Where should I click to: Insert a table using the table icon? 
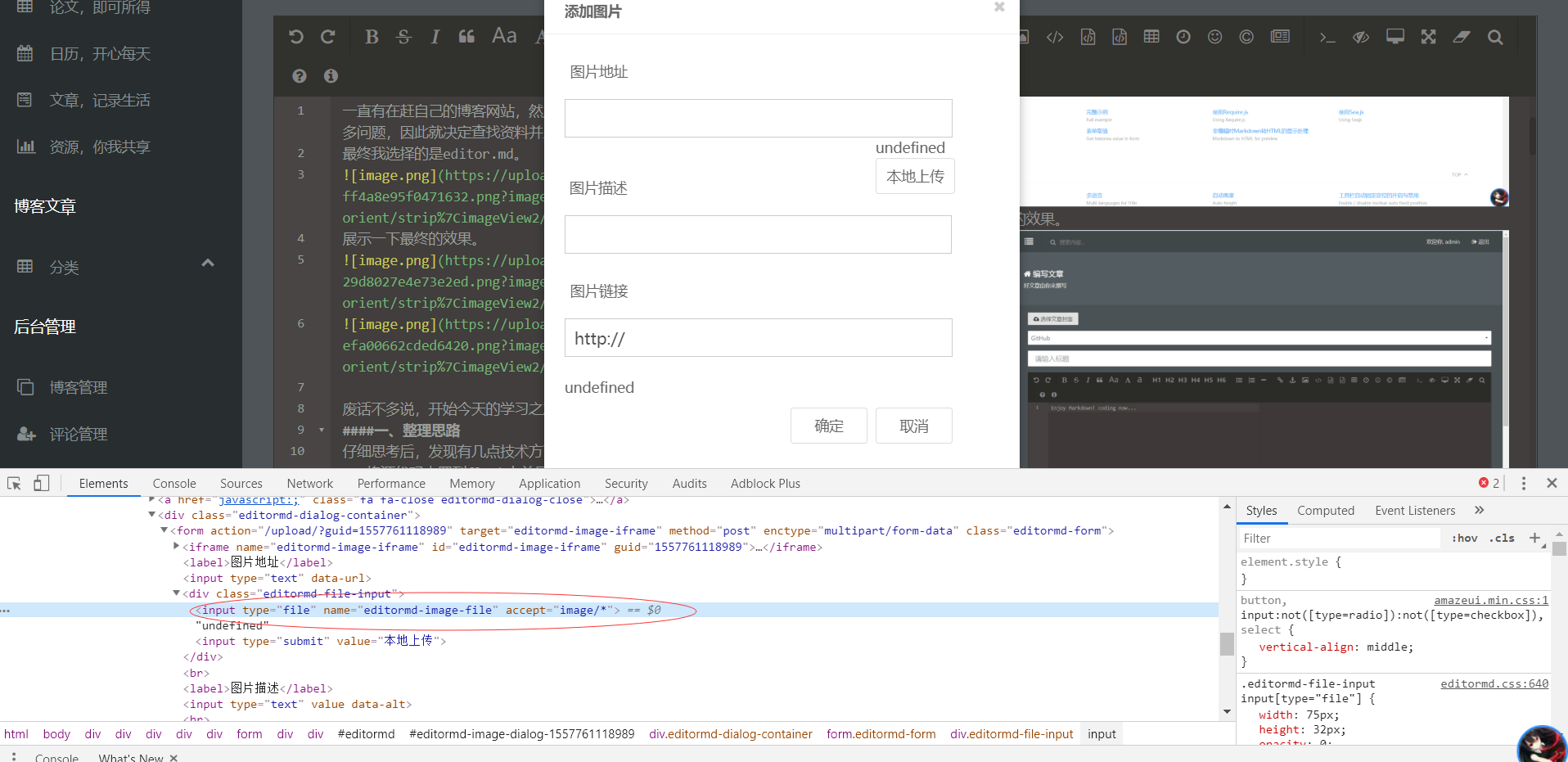click(x=1151, y=37)
